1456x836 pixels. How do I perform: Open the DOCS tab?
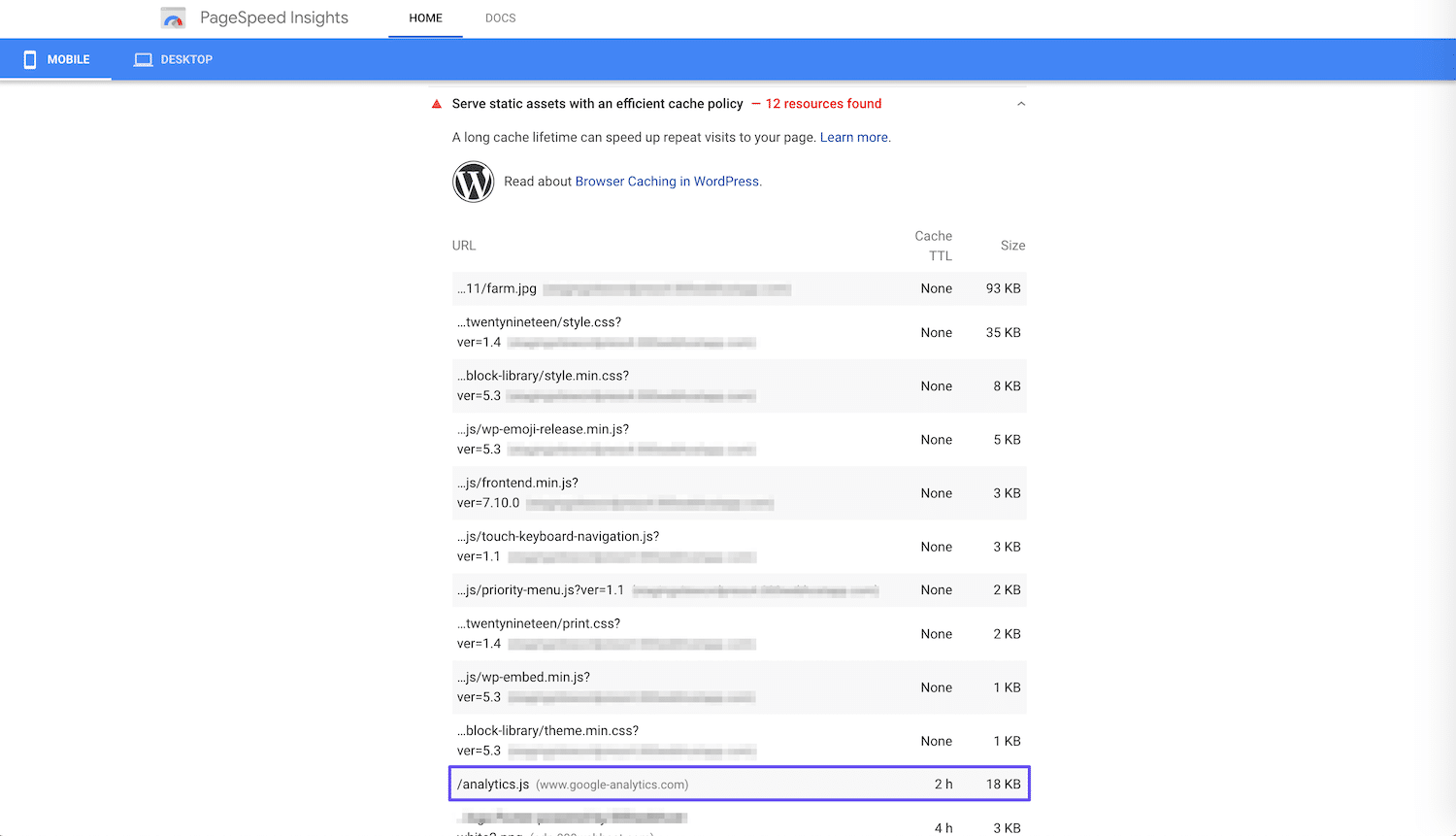(500, 17)
